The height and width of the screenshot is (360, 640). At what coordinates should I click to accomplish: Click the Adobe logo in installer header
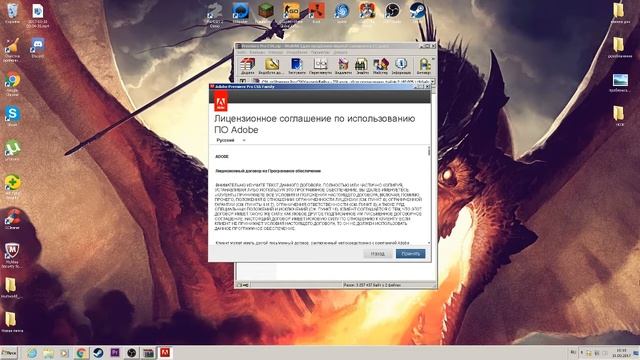[x=221, y=100]
